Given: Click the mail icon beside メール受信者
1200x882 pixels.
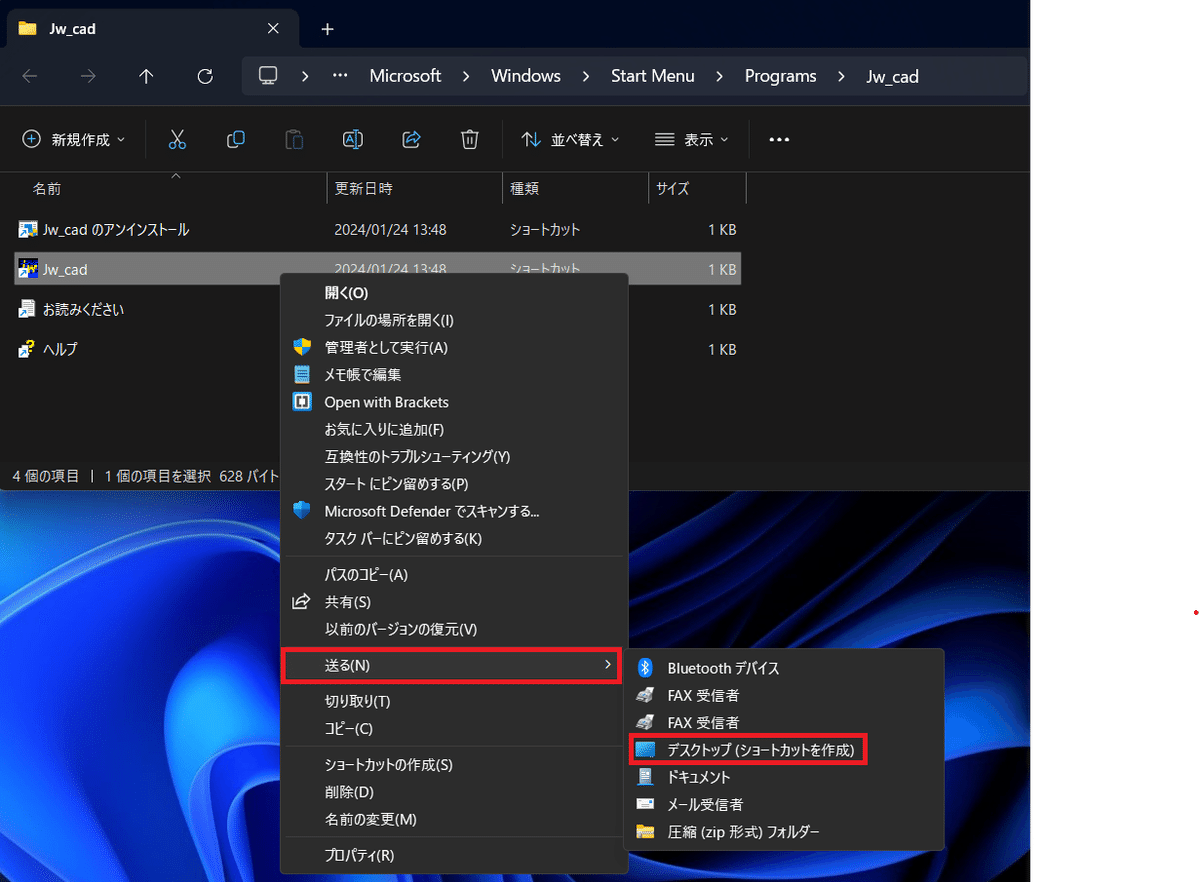Looking at the screenshot, I should [646, 804].
